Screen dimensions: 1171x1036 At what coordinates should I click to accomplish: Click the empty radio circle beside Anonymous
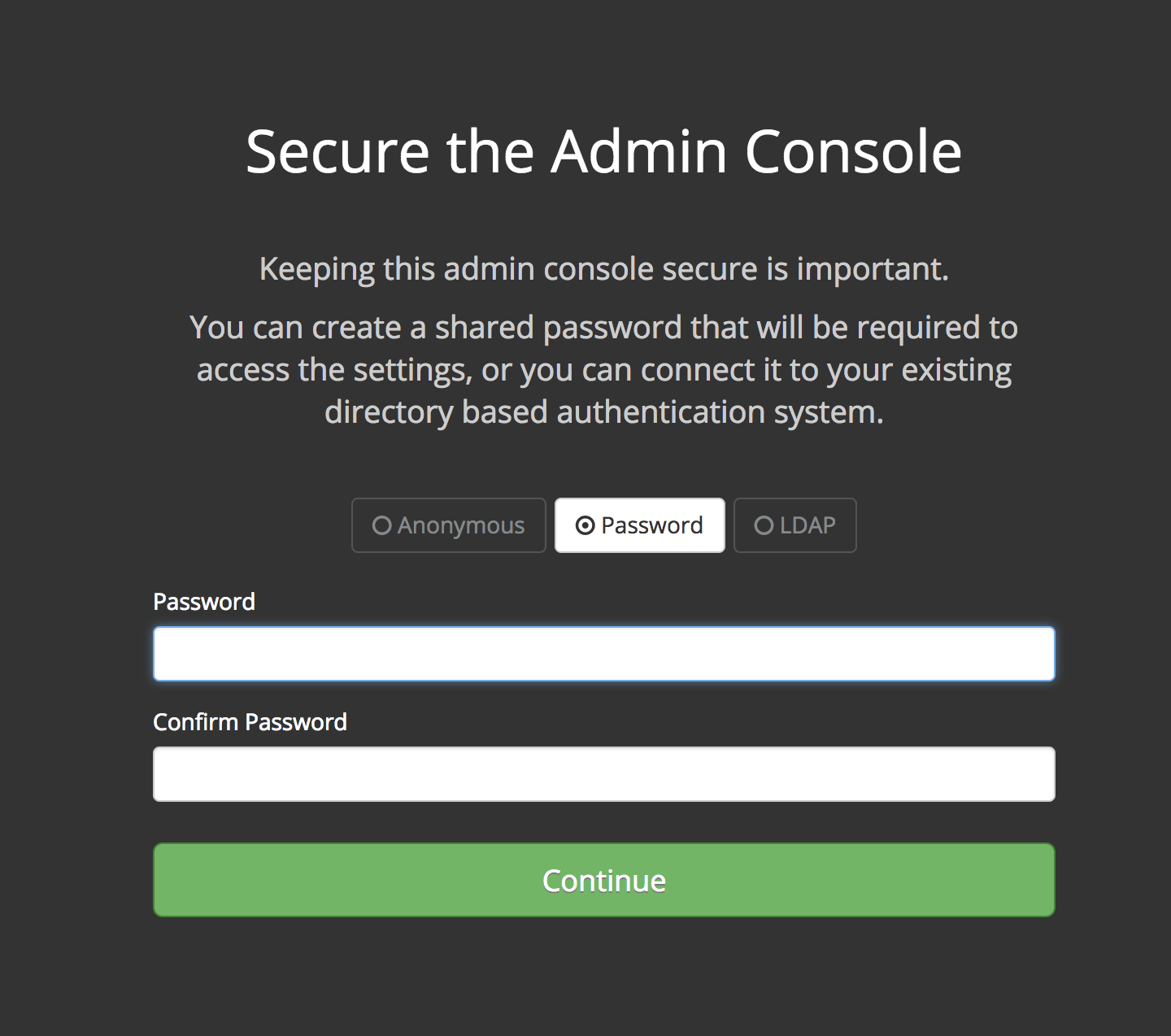coord(381,525)
